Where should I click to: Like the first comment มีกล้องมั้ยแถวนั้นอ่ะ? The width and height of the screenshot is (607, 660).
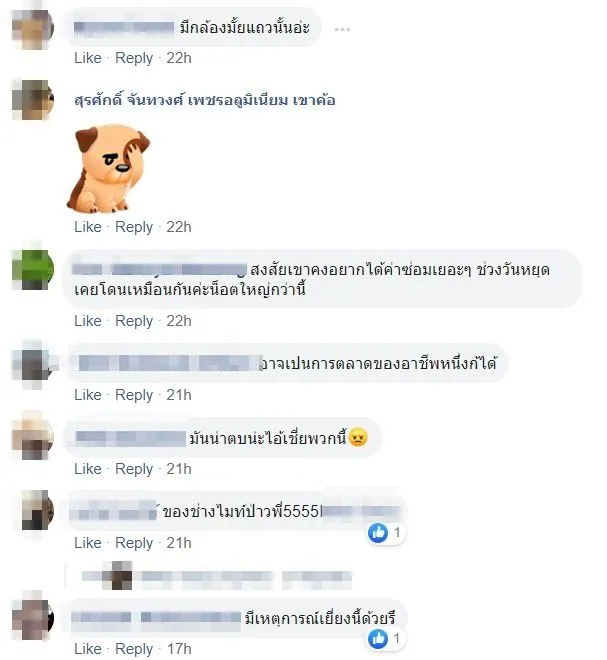[88, 58]
